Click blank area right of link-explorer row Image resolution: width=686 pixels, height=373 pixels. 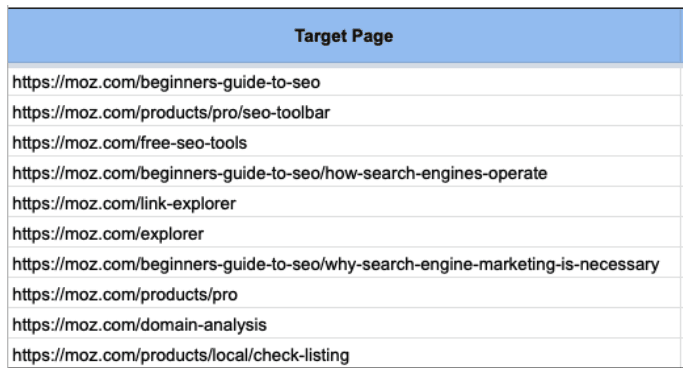point(457,203)
